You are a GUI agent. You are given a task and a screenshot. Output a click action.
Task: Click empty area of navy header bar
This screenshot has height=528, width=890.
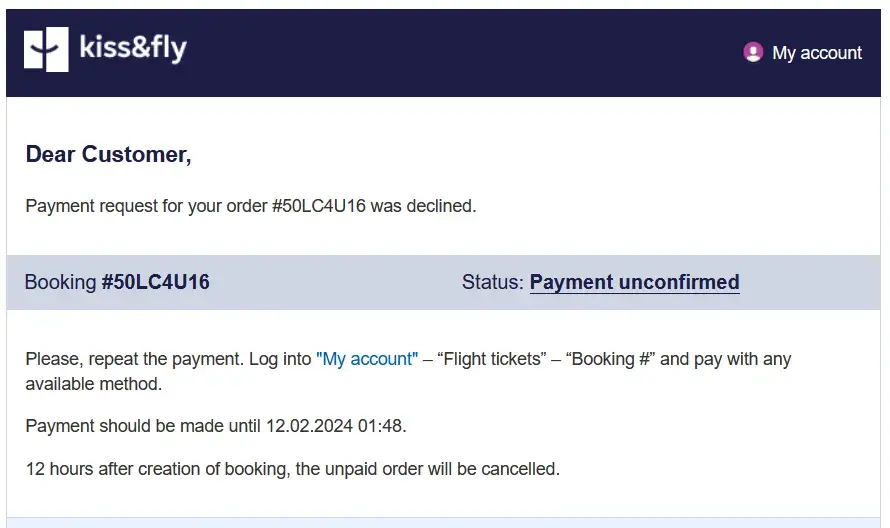click(450, 52)
